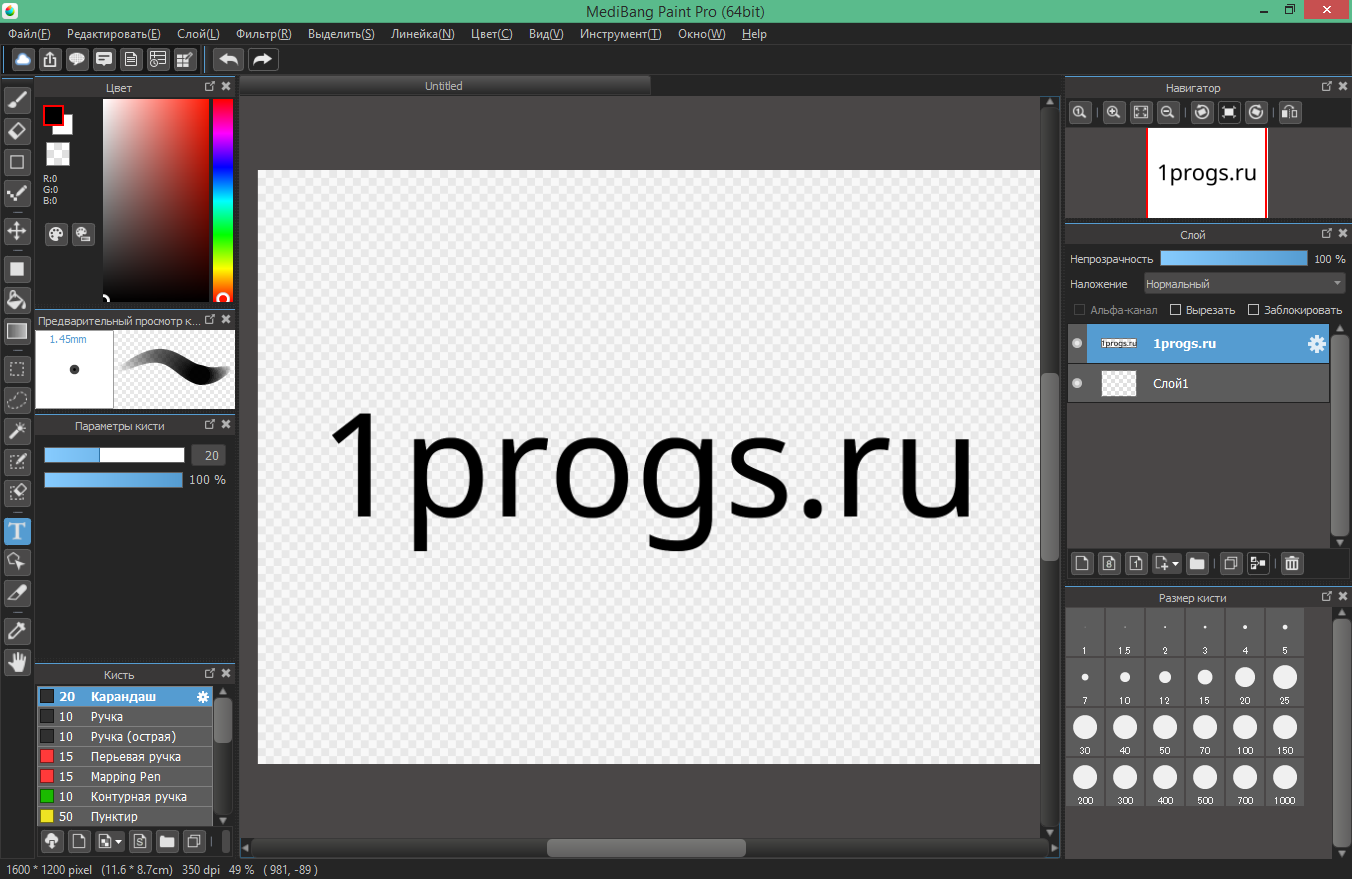1352x879 pixels.
Task: Click the Undo arrow in toolbar
Action: [229, 59]
